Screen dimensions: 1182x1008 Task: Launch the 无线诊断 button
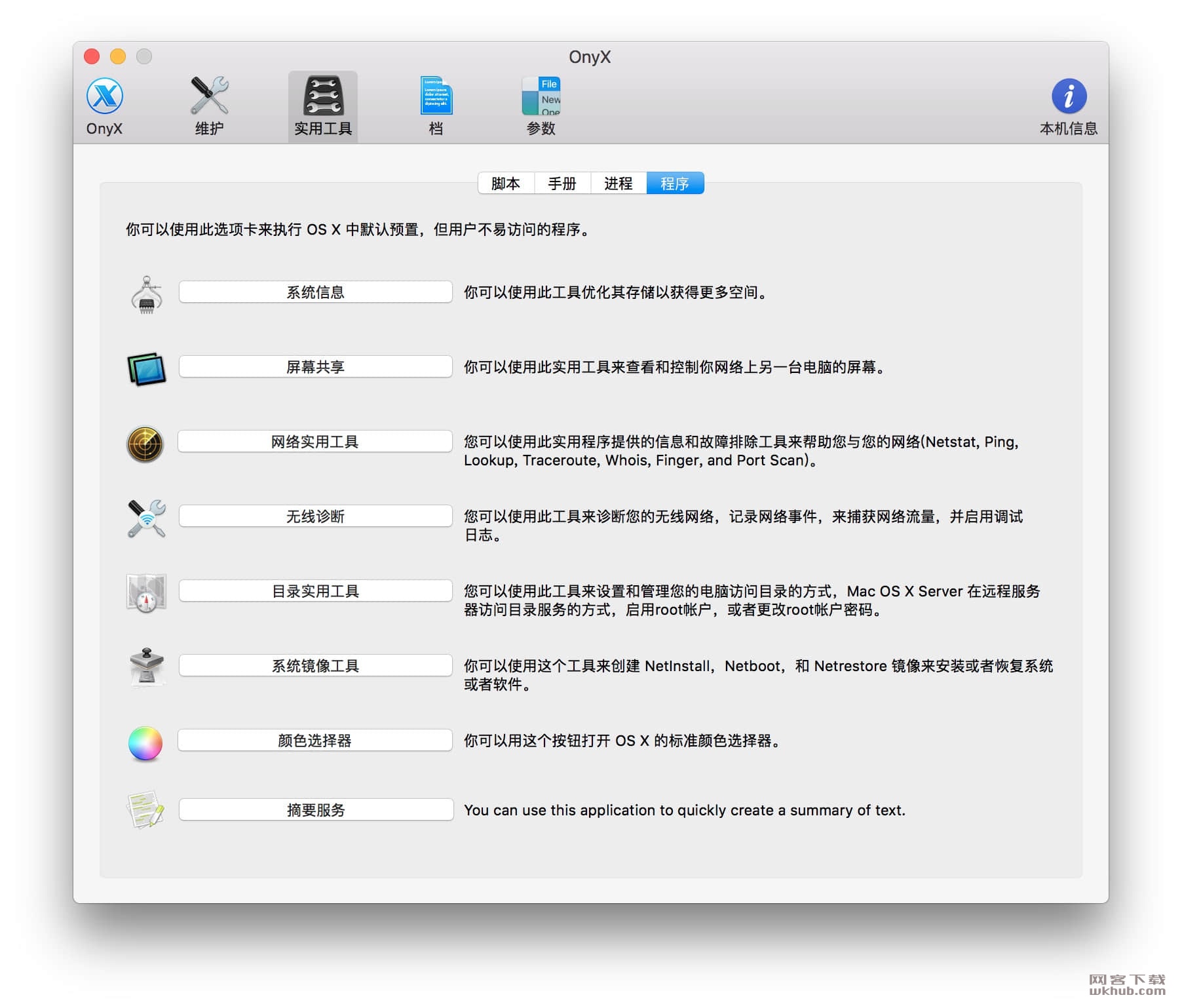pyautogui.click(x=315, y=516)
